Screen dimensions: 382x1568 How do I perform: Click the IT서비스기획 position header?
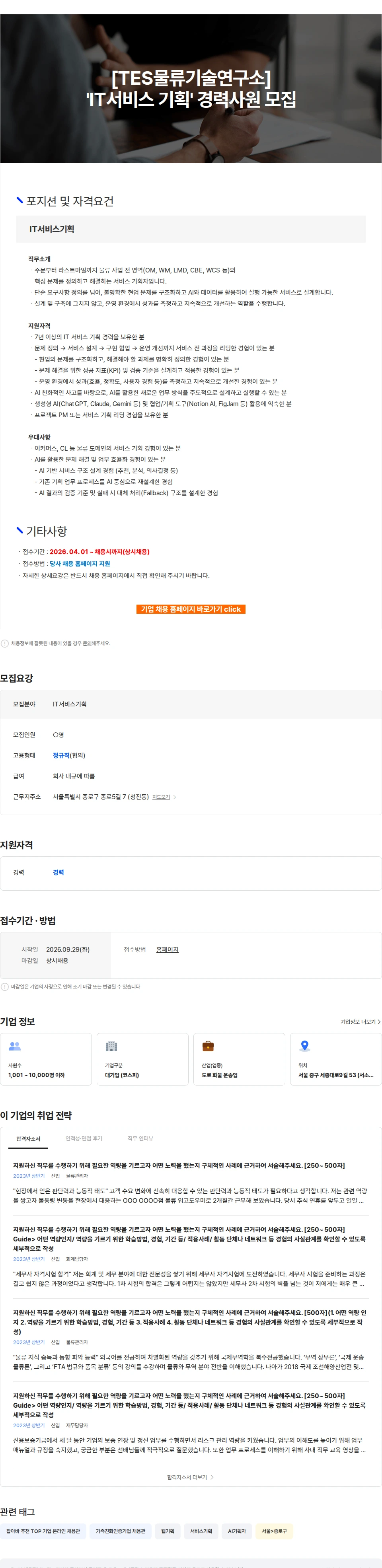pos(191,229)
